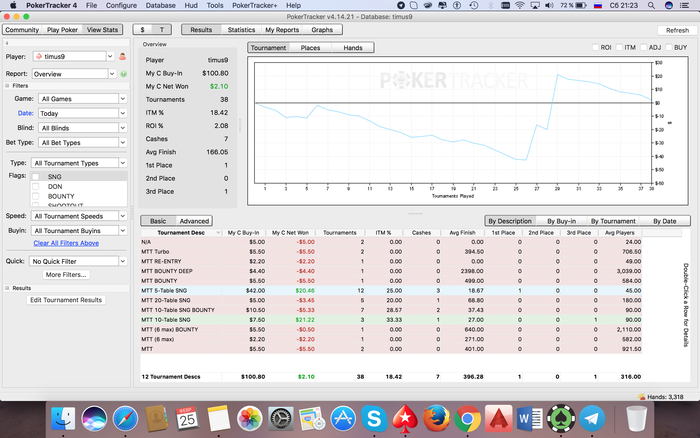
Task: Enable the ITM graph checkbox
Action: click(619, 47)
